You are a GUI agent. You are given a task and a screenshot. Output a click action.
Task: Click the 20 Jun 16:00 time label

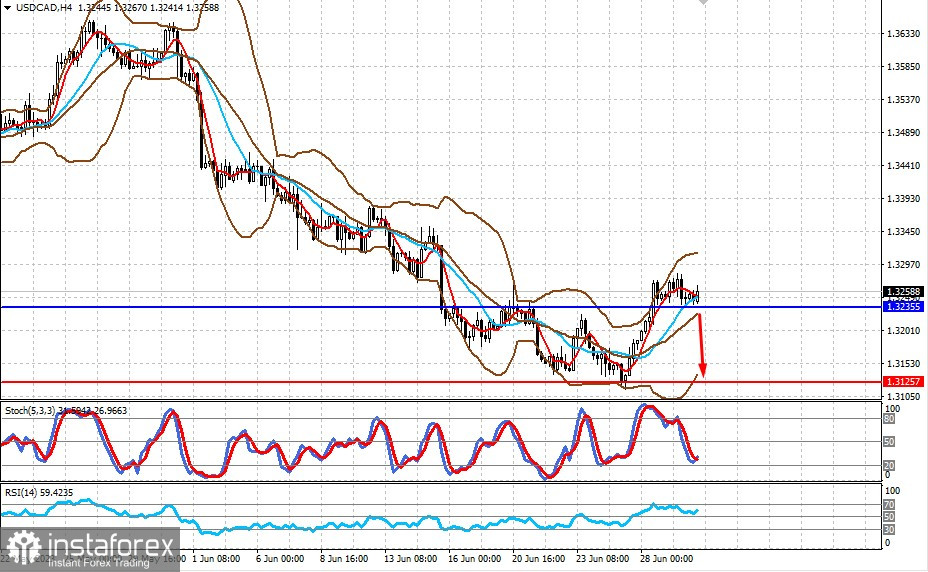pos(539,559)
